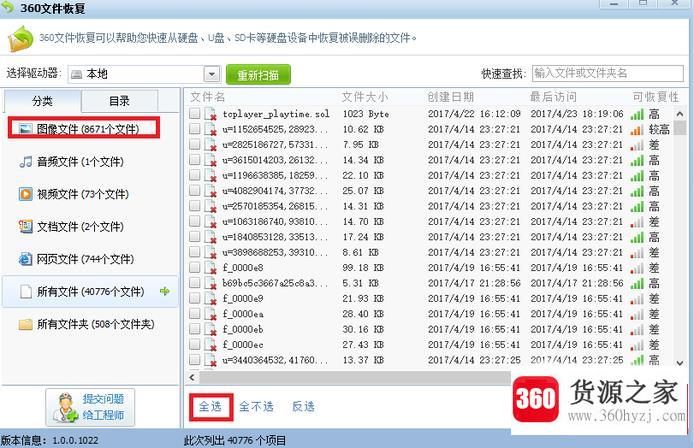Switch to the 目录 tab
This screenshot has height=448, width=694.
pyautogui.click(x=120, y=101)
